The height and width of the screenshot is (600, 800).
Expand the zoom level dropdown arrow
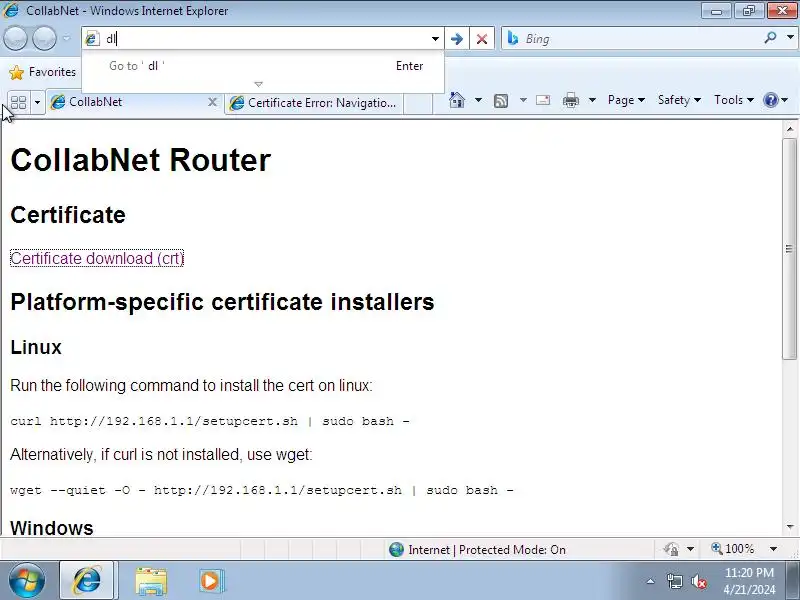(773, 549)
